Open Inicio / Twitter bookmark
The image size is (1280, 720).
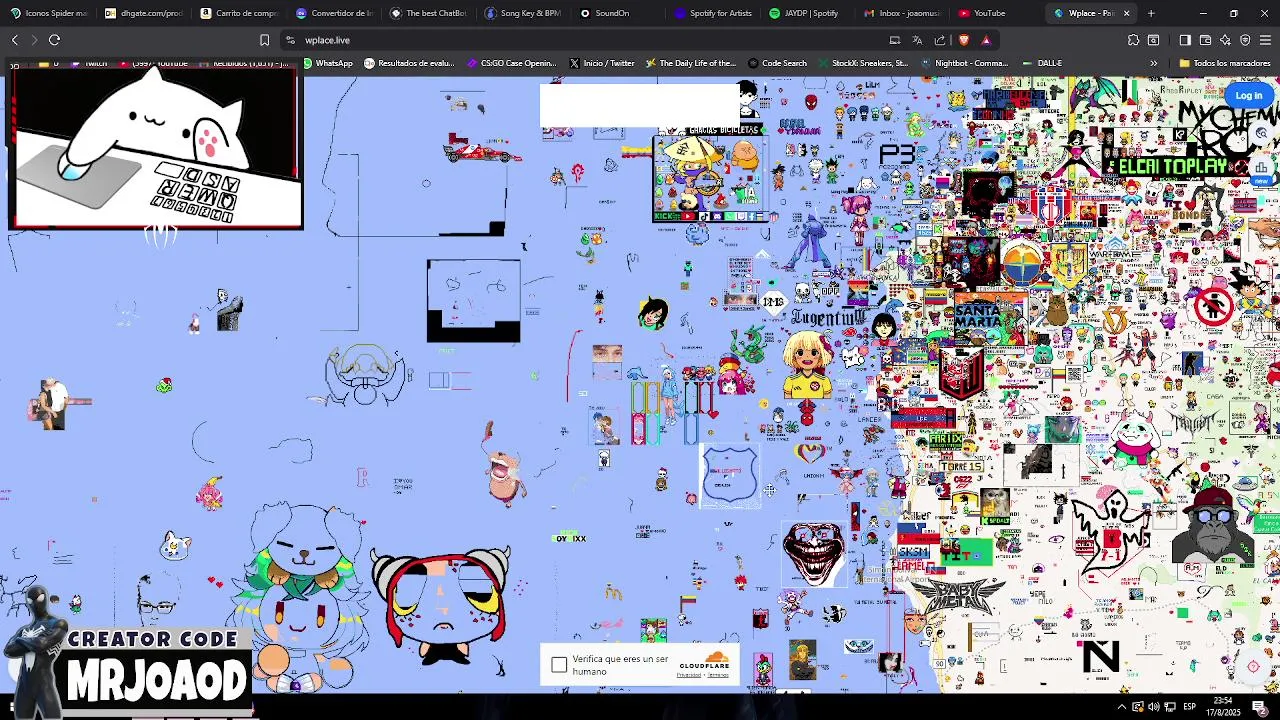coord(602,63)
